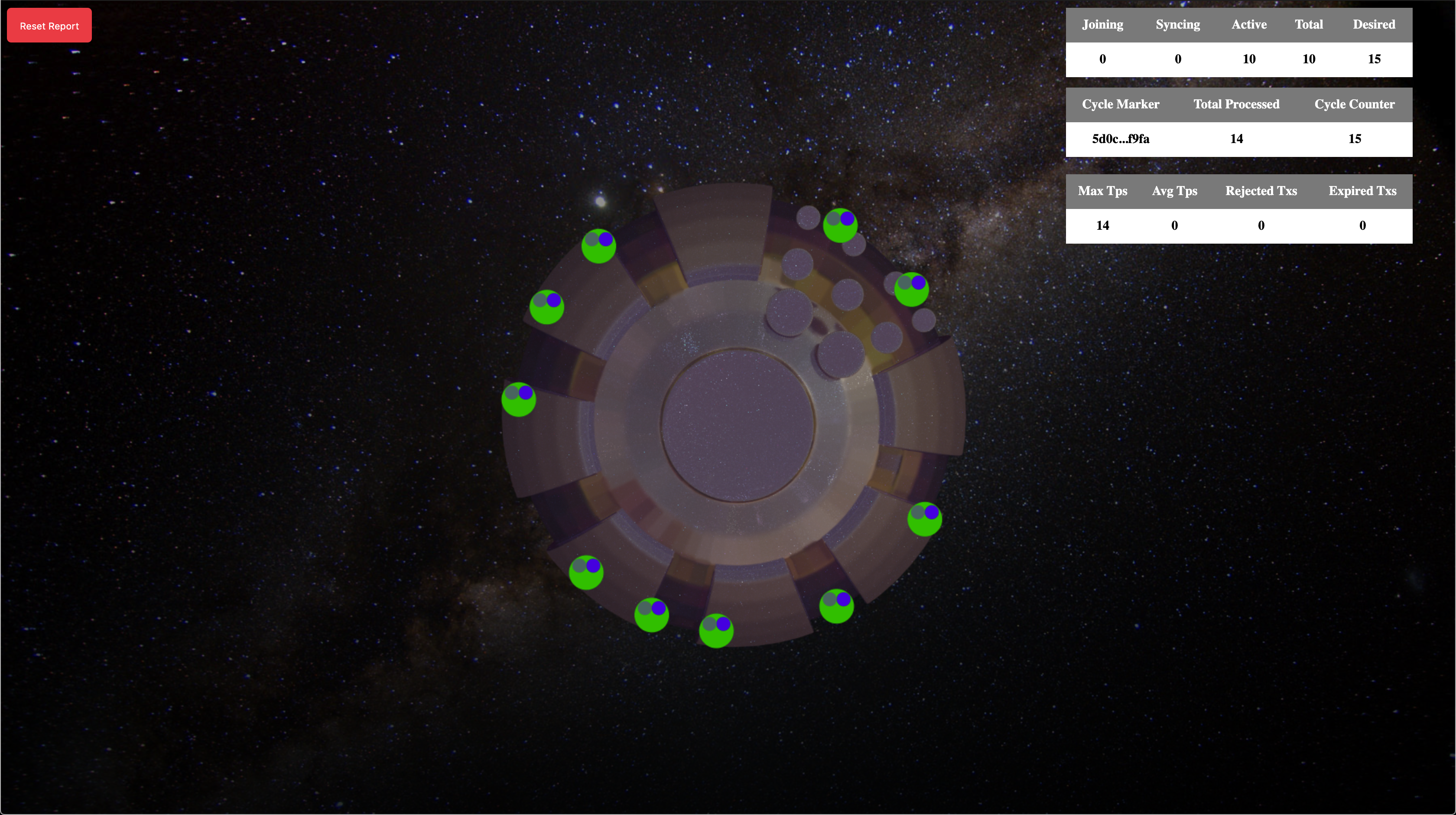Click the Expired Txs value cell

click(1362, 226)
